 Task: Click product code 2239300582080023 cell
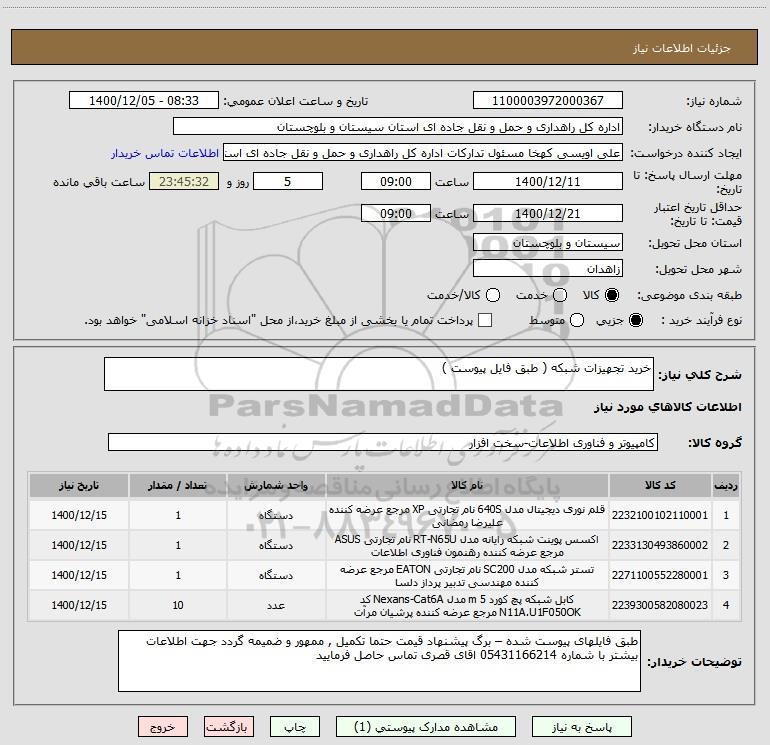tap(660, 605)
